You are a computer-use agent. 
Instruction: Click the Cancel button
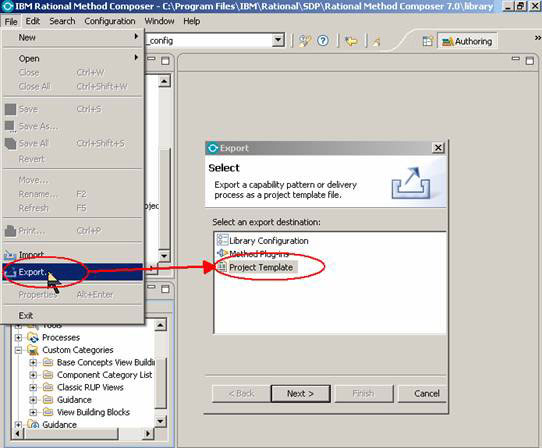pos(423,394)
